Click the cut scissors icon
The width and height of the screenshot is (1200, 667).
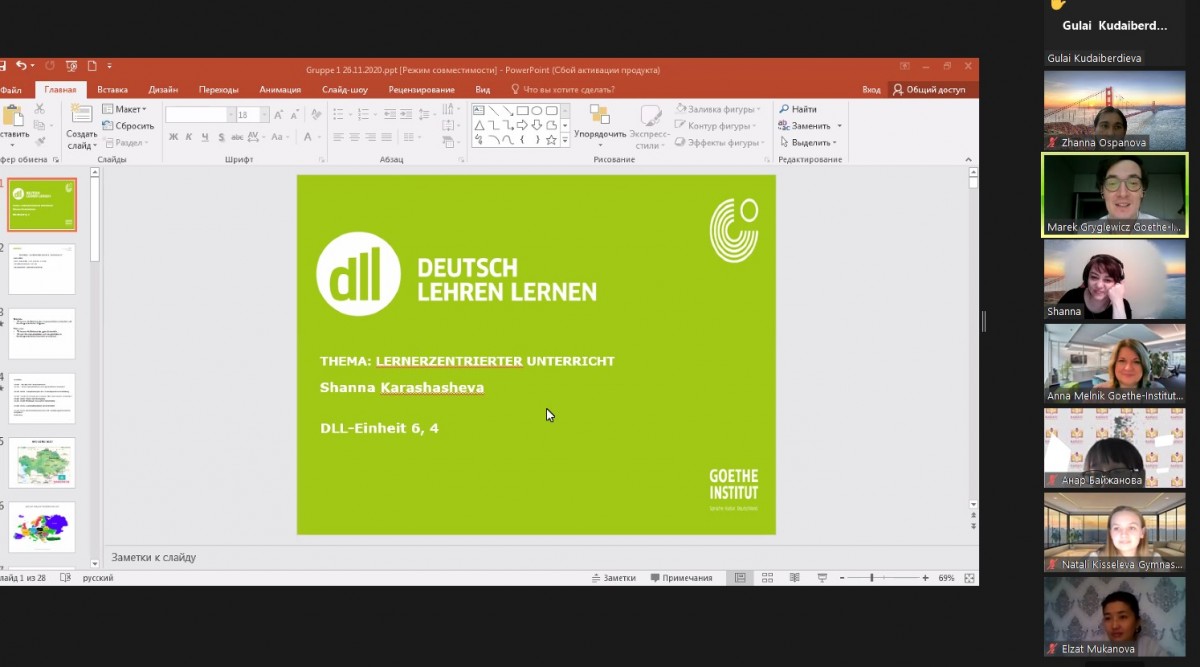tap(40, 109)
